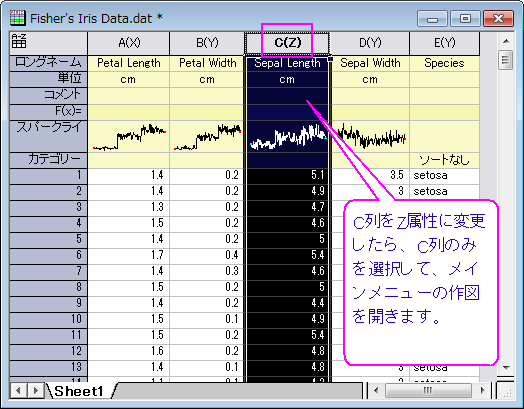The width and height of the screenshot is (524, 409).
Task: Click the 'Petal Length' long name cell
Action: 129,63
